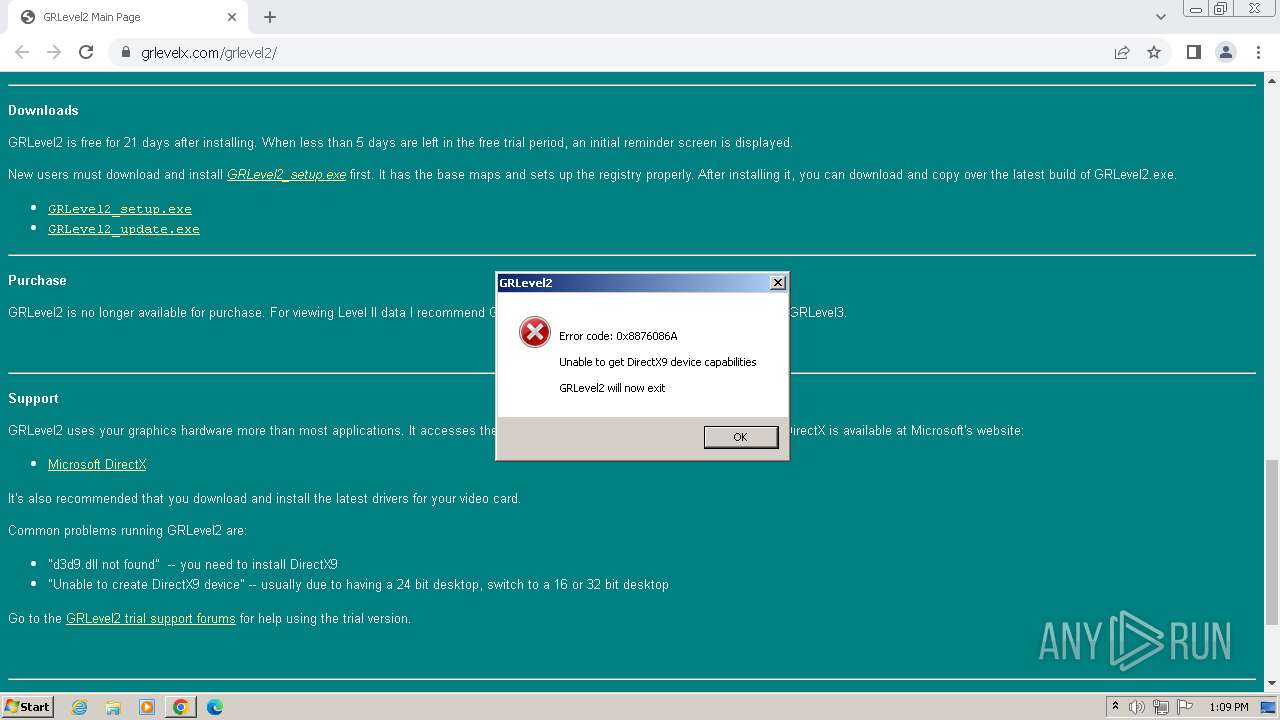Click the Support heading text

[33, 399]
